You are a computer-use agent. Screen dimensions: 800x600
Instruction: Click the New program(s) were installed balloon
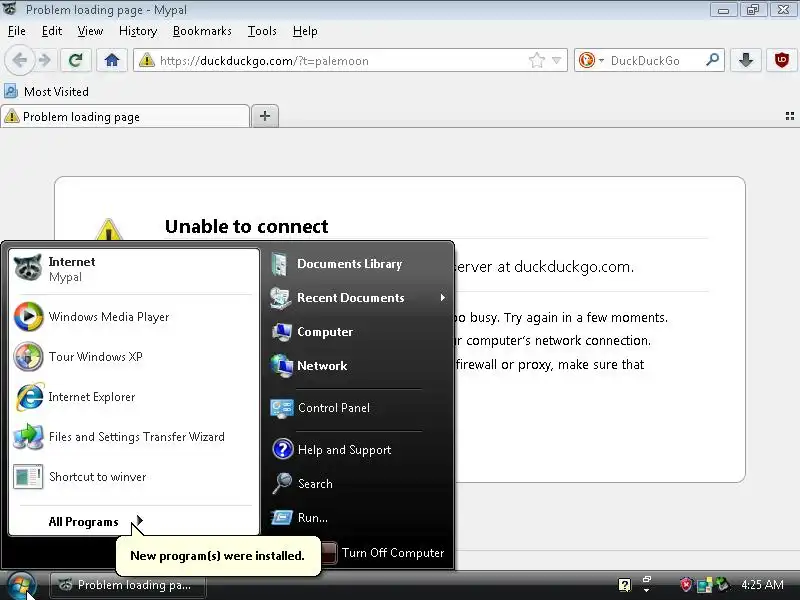point(218,556)
